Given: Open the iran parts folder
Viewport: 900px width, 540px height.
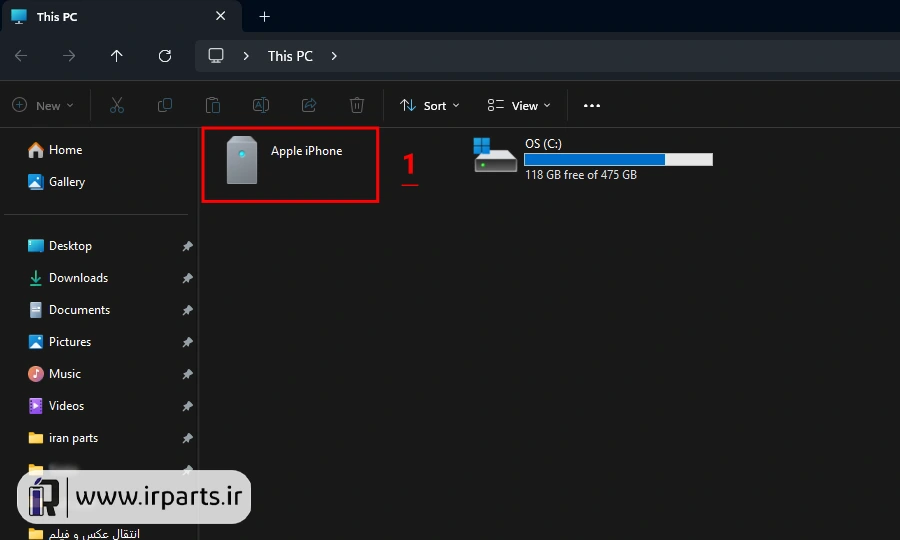Looking at the screenshot, I should tap(73, 438).
